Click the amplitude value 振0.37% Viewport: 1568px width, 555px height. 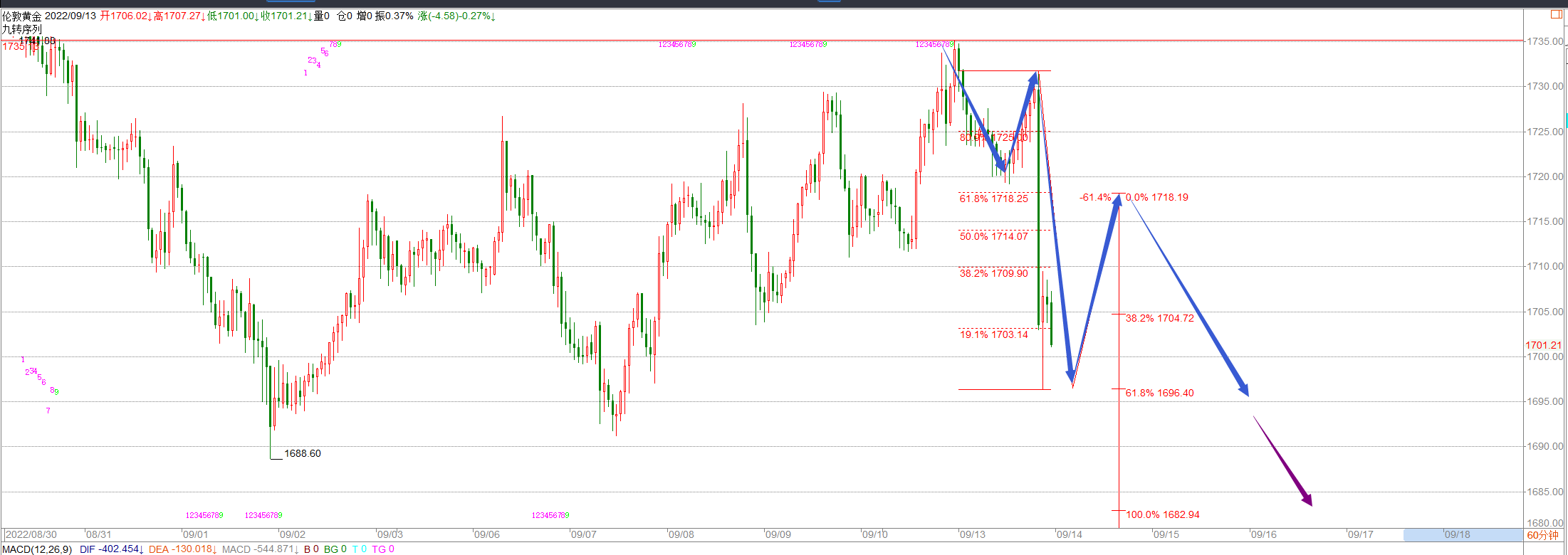coord(394,16)
